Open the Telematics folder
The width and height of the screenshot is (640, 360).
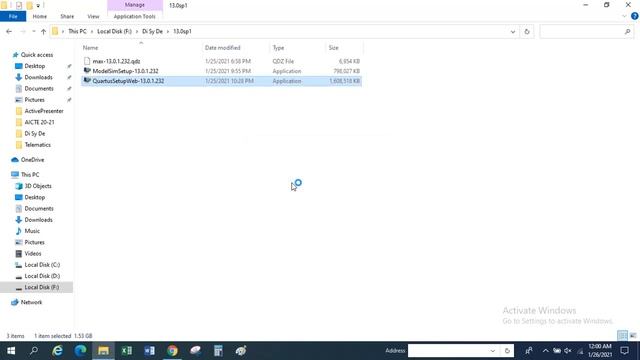tap(38, 145)
